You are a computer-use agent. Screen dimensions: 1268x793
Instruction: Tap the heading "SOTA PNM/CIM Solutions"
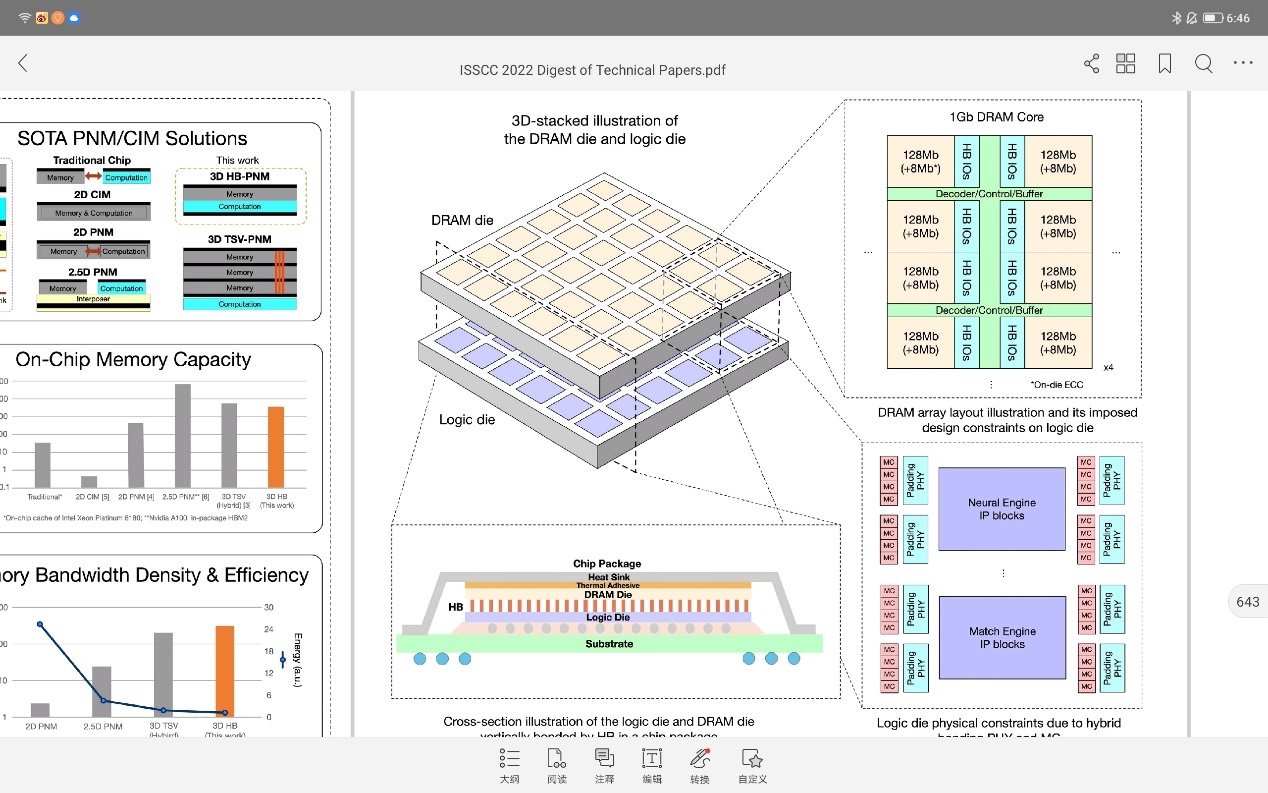click(132, 139)
